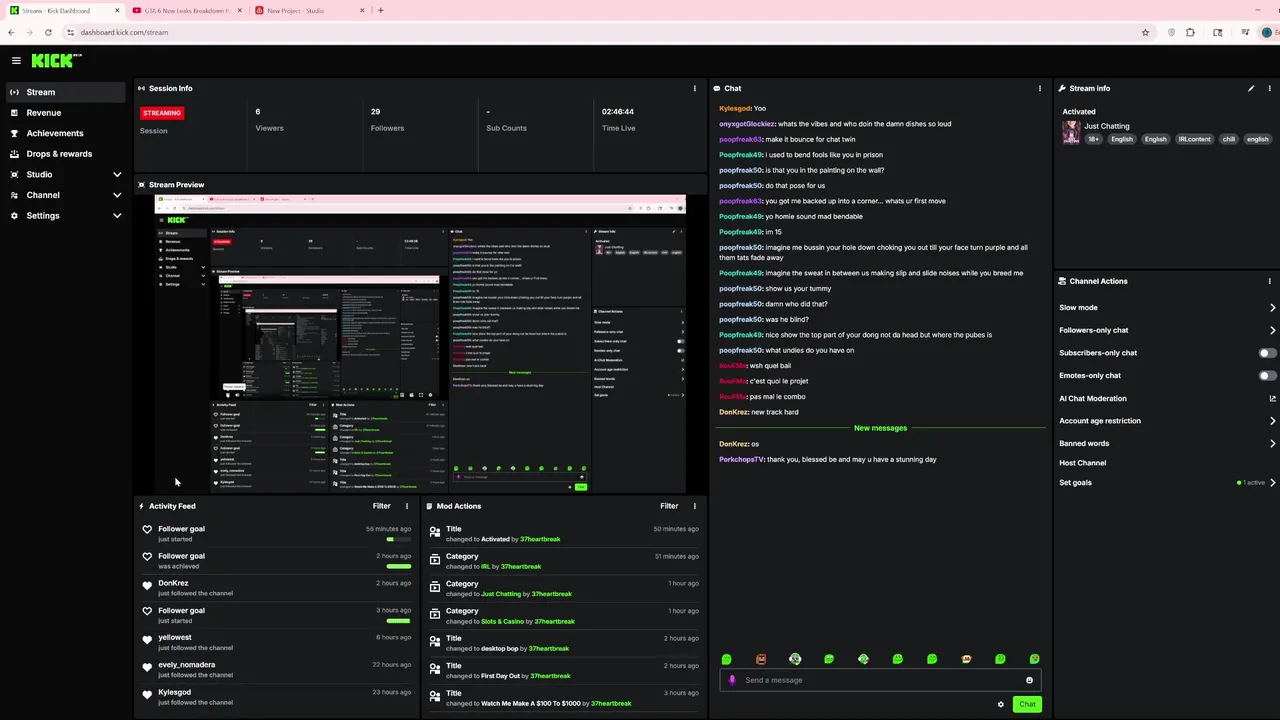Go to Achievements in sidebar
Viewport: 1280px width, 720px height.
(x=66, y=133)
